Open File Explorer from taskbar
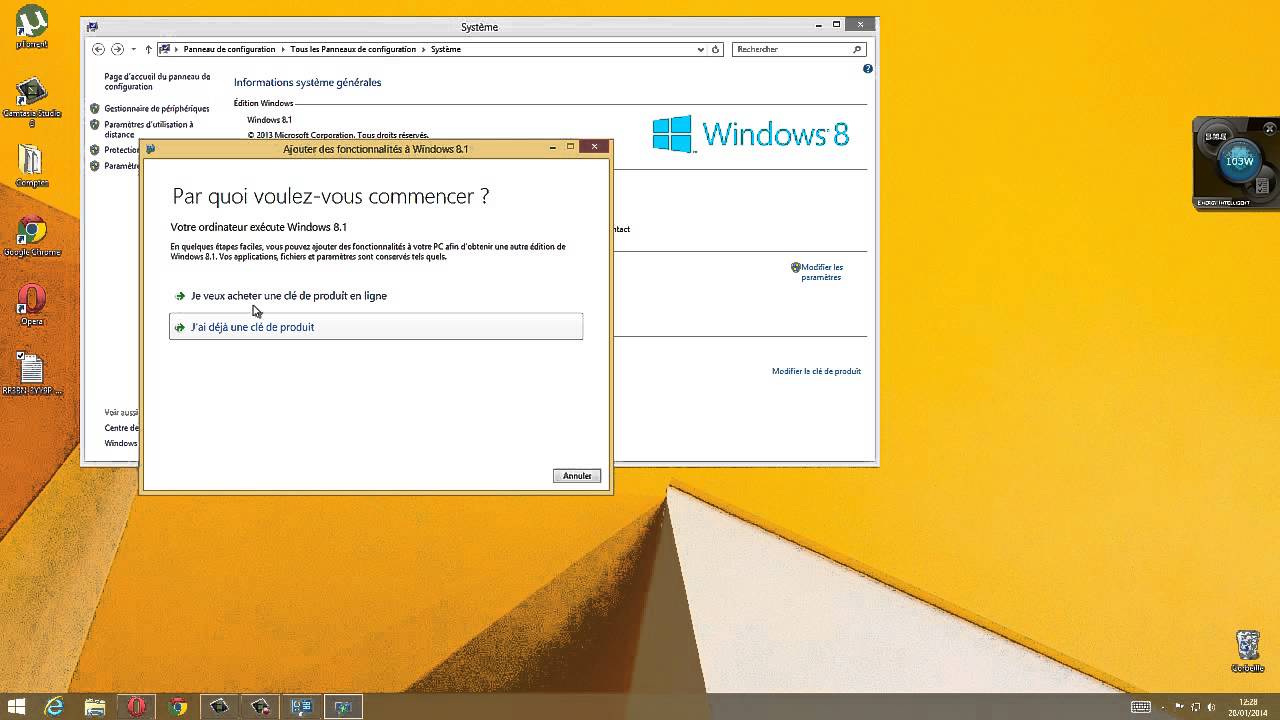The image size is (1280, 720). click(x=95, y=707)
